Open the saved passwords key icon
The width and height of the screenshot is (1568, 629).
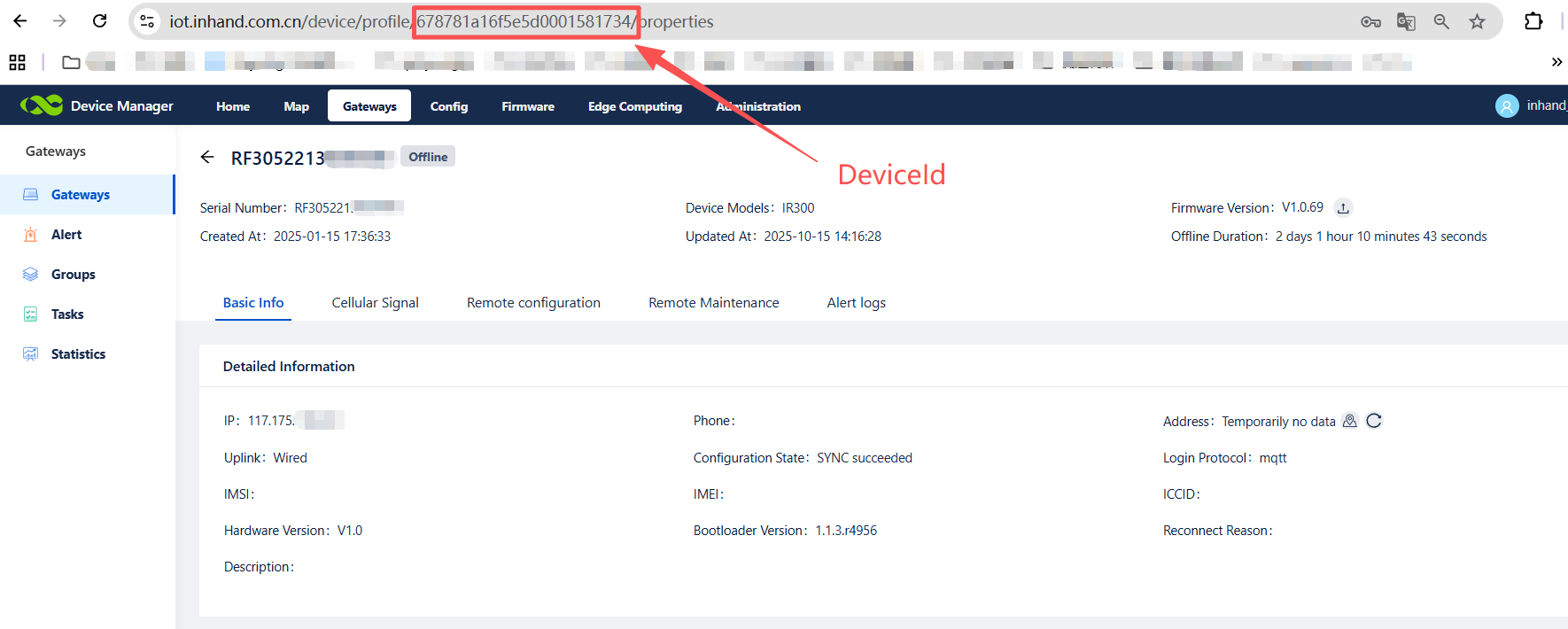tap(1370, 21)
